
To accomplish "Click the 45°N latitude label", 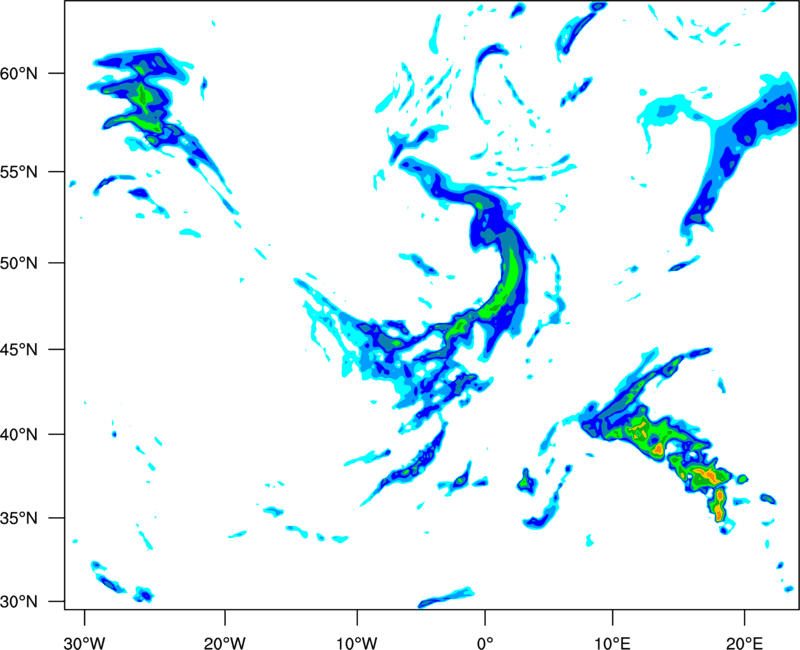I will (19, 350).
